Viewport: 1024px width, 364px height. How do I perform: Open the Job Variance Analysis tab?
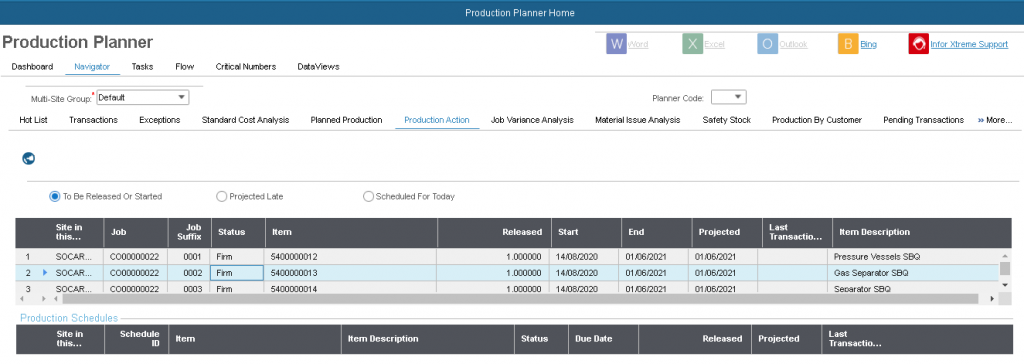(x=532, y=120)
